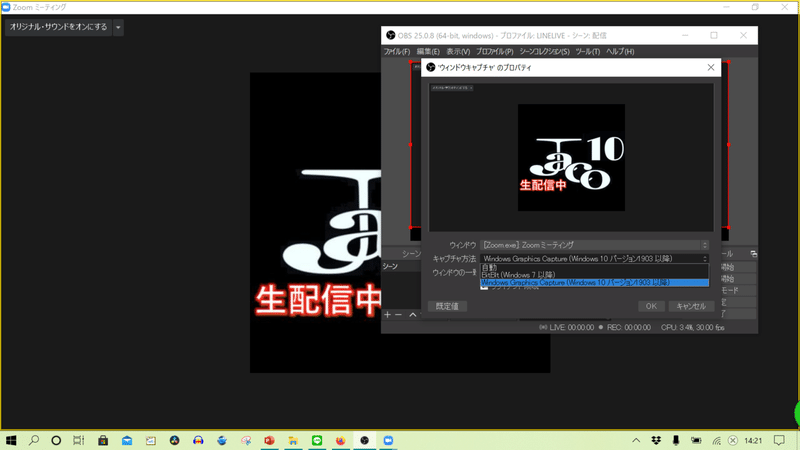Viewport: 800px width, 450px height.
Task: Click the OK button in properties
Action: pyautogui.click(x=651, y=306)
